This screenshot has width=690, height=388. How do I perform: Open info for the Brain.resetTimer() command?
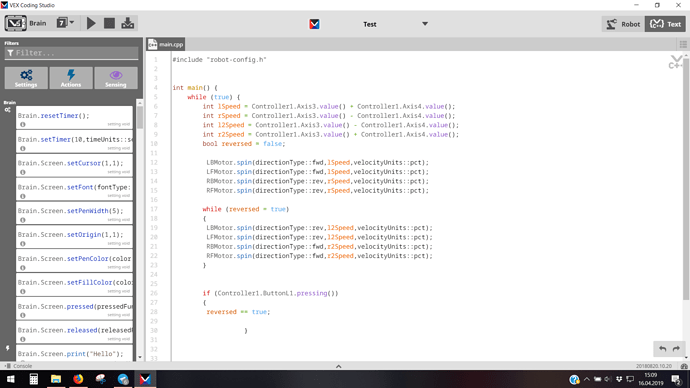tap(23, 124)
